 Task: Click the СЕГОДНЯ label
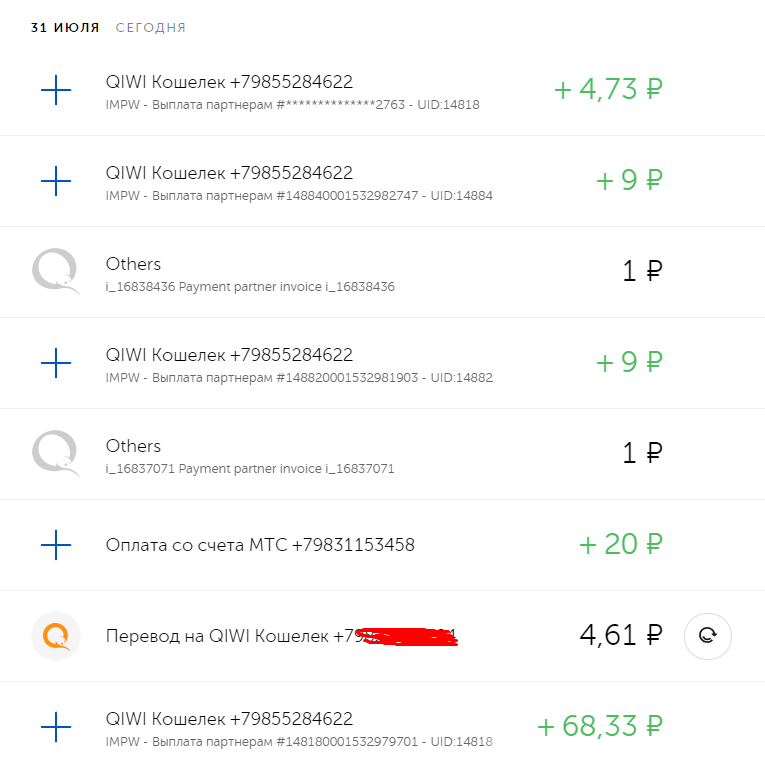(x=151, y=28)
